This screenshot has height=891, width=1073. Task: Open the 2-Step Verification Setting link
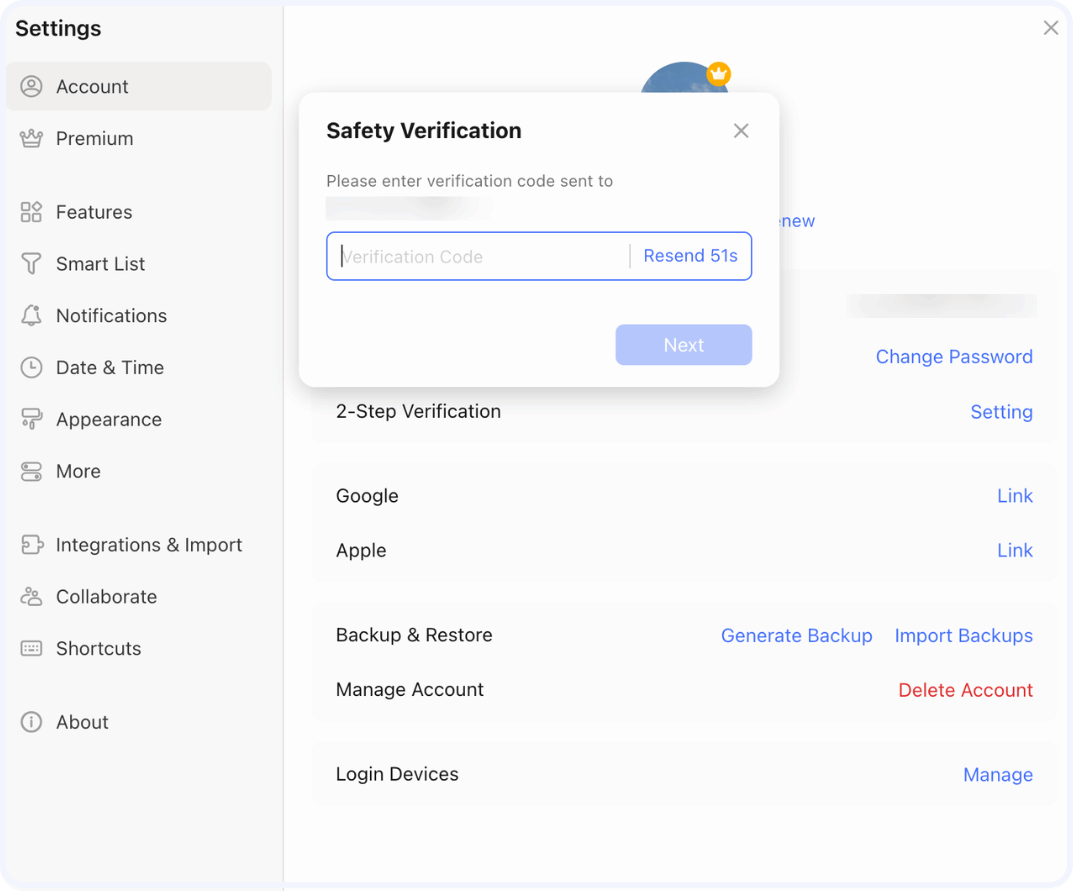tap(1001, 412)
